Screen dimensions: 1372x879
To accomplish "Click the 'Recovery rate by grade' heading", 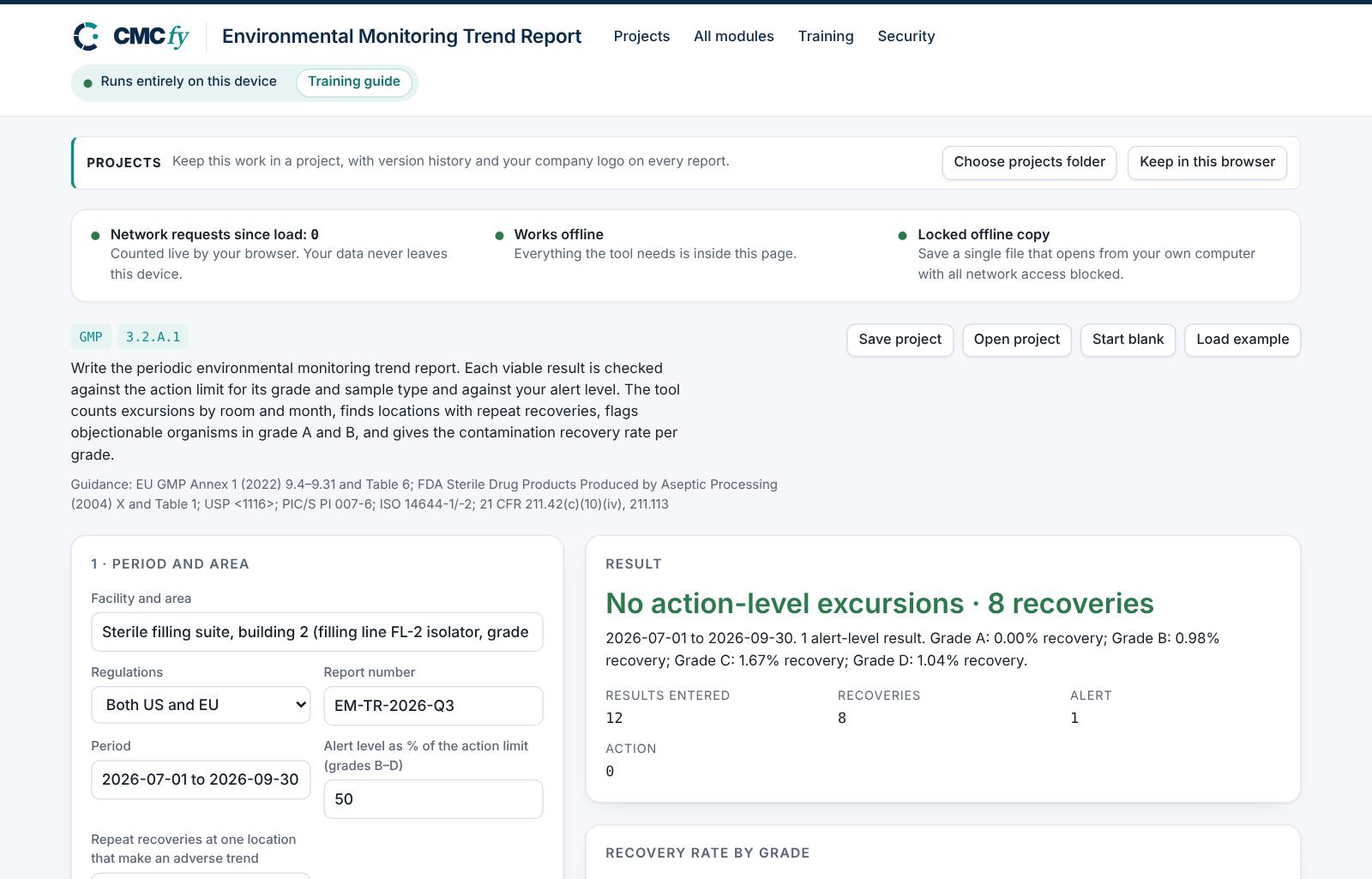I will point(707,852).
